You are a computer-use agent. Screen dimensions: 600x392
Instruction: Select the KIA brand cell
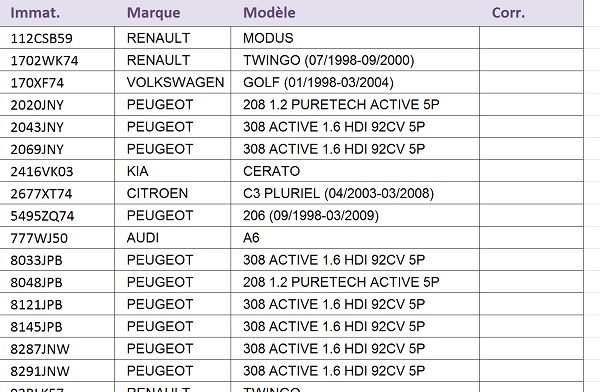pyautogui.click(x=173, y=171)
